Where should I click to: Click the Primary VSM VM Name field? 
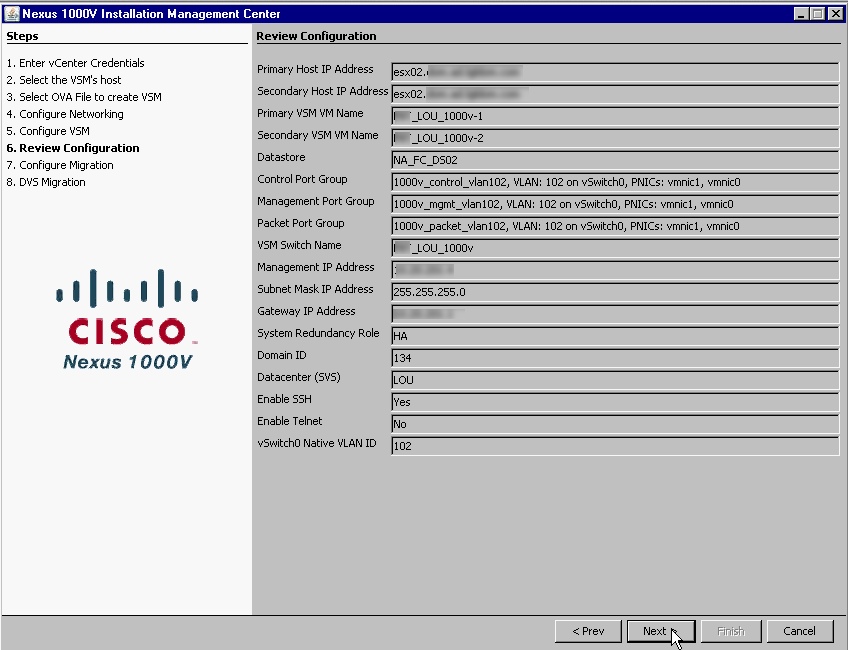(615, 116)
